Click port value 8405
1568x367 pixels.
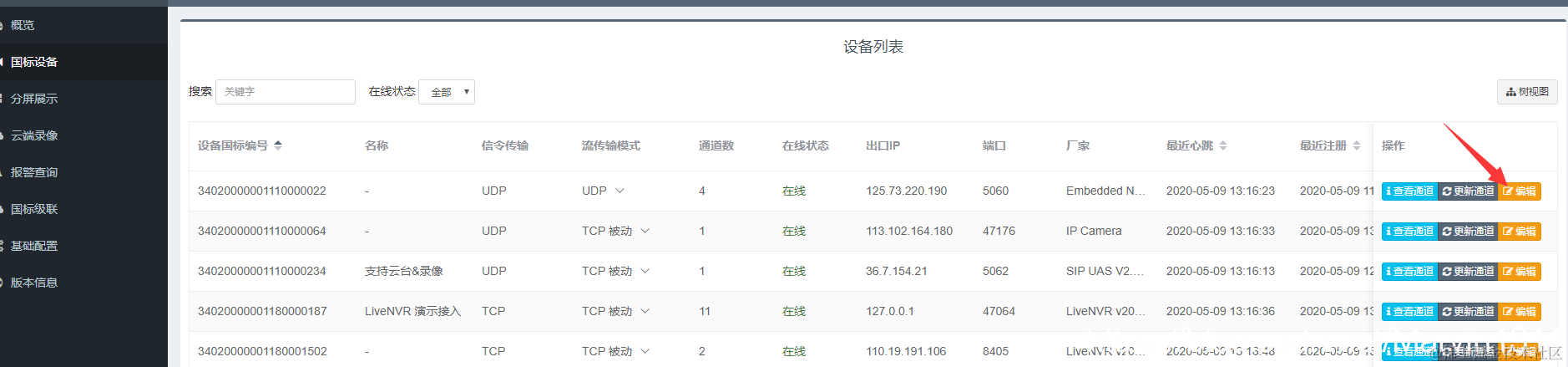coord(995,351)
